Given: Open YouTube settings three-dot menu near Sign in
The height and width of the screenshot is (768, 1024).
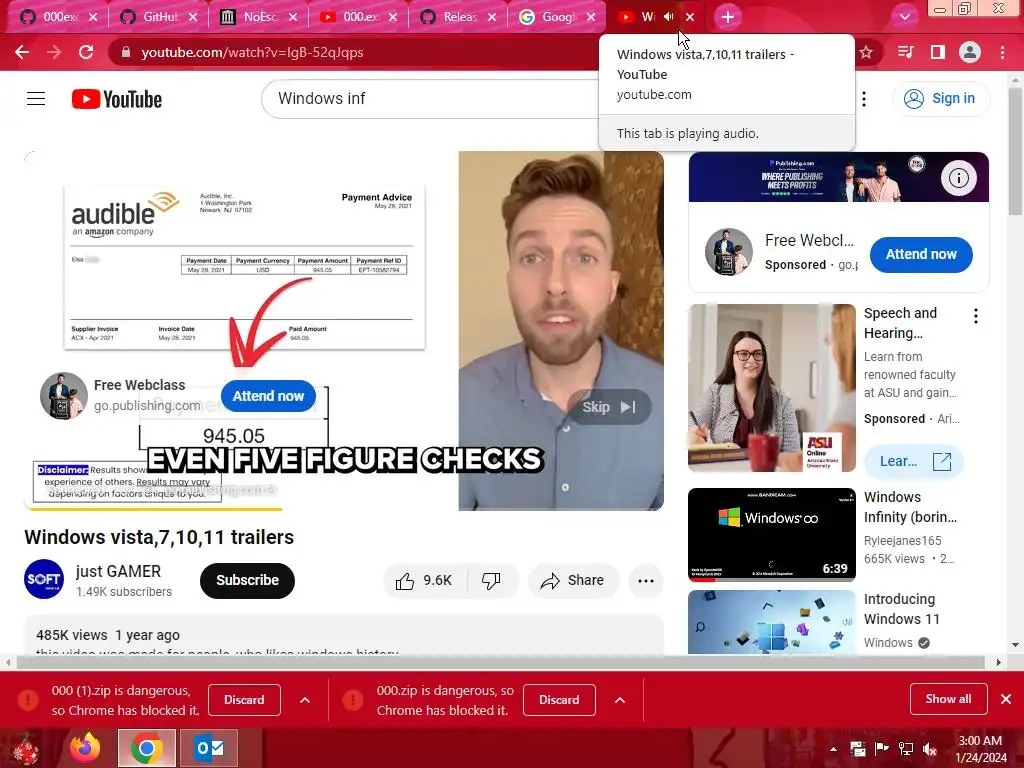Looking at the screenshot, I should tap(864, 99).
